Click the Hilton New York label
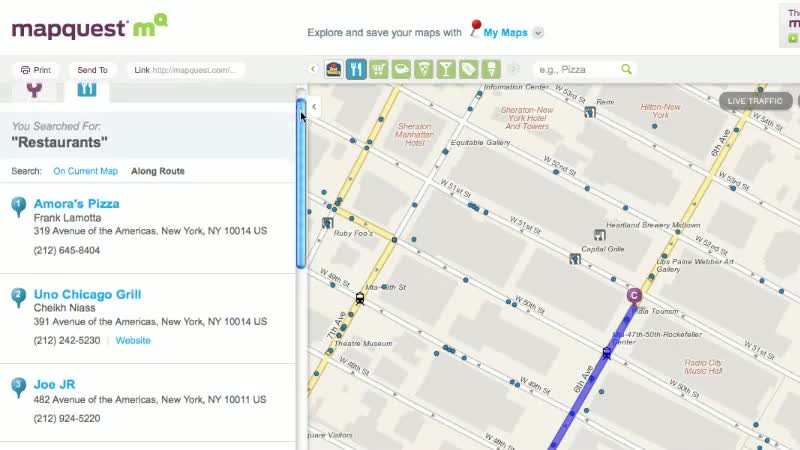800x450 pixels. pyautogui.click(x=660, y=111)
